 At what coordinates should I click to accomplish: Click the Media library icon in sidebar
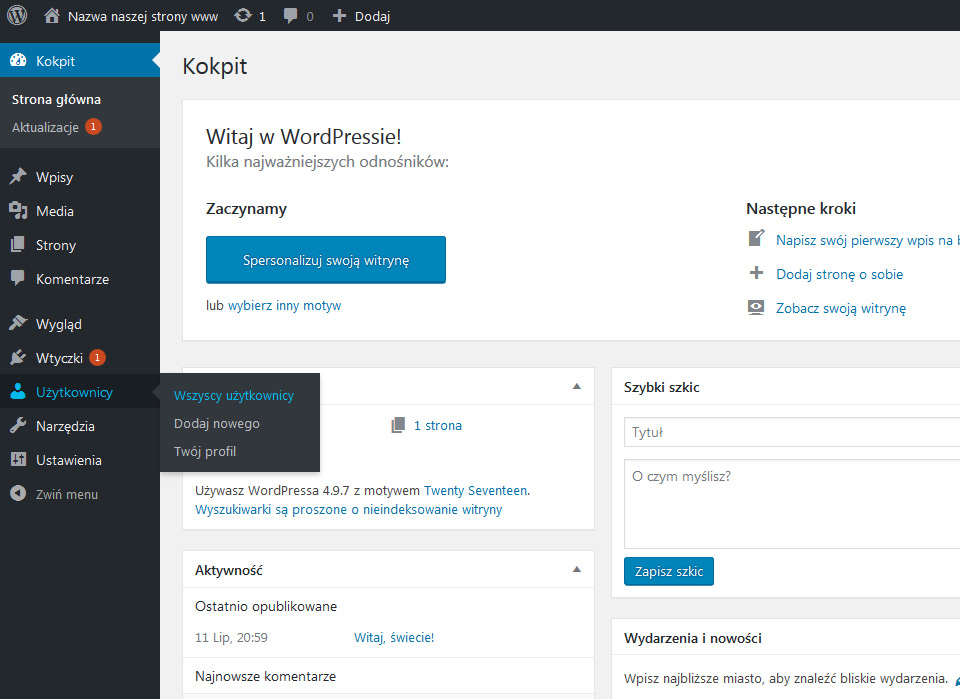pyautogui.click(x=18, y=211)
